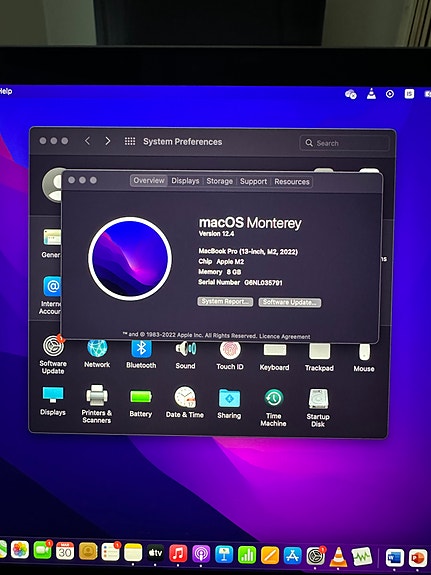Click the Software Update button in About window
The width and height of the screenshot is (431, 575).
click(290, 303)
